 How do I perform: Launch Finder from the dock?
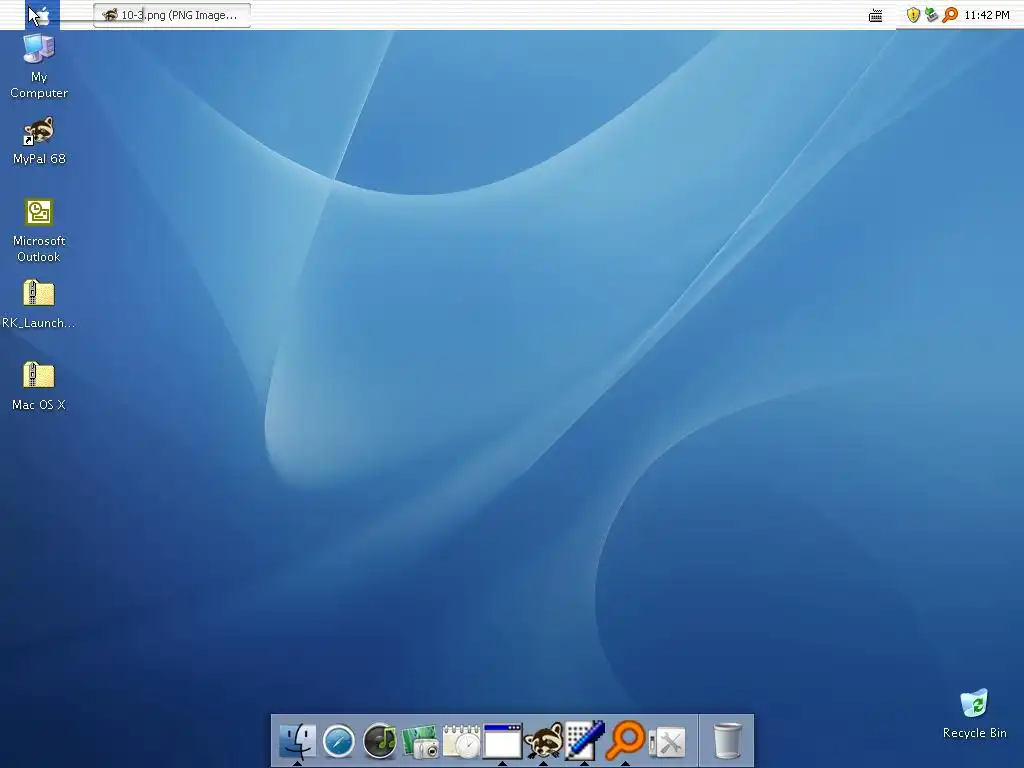(297, 741)
